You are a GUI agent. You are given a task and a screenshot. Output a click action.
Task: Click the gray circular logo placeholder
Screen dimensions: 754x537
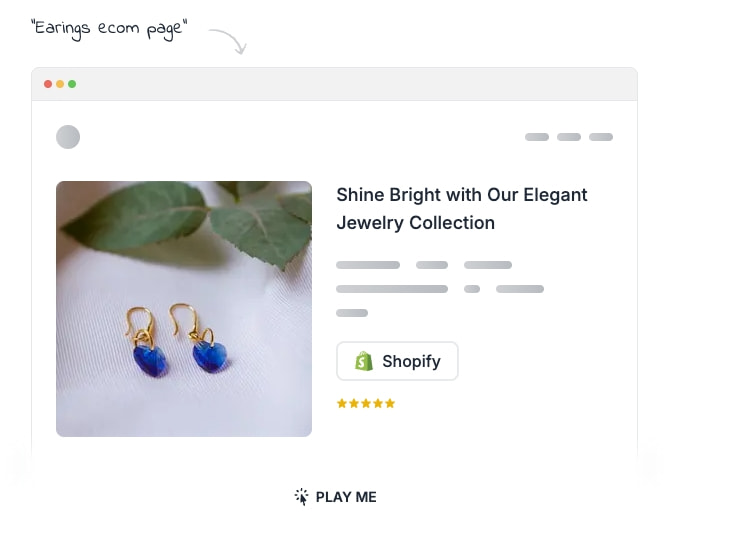68,137
